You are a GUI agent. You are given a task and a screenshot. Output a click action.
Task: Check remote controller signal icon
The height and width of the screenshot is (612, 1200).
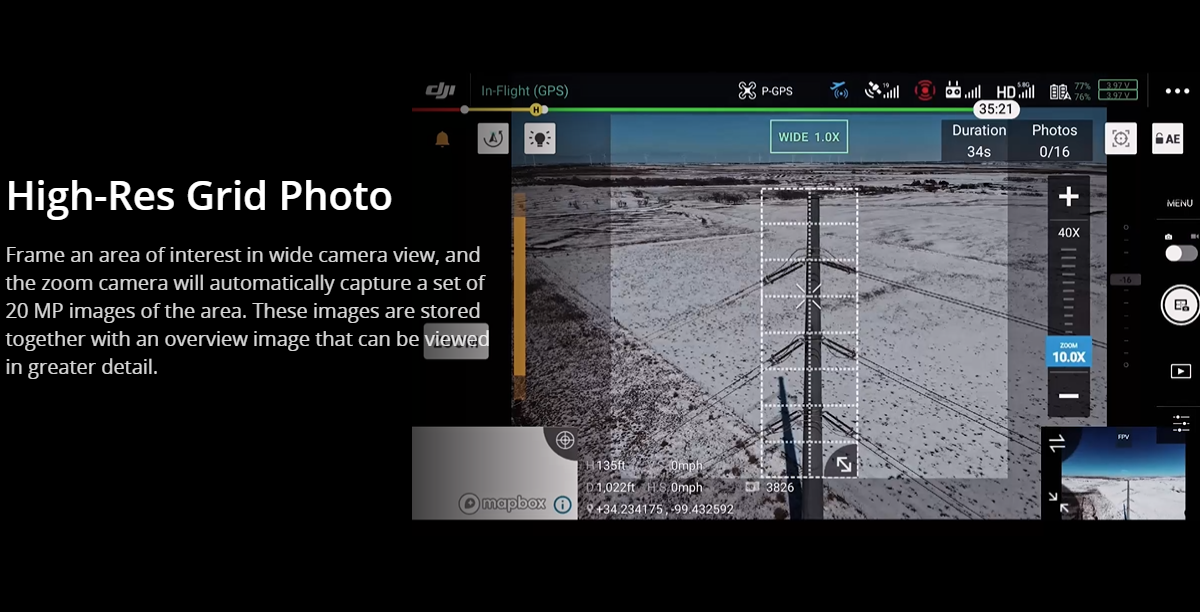(963, 91)
